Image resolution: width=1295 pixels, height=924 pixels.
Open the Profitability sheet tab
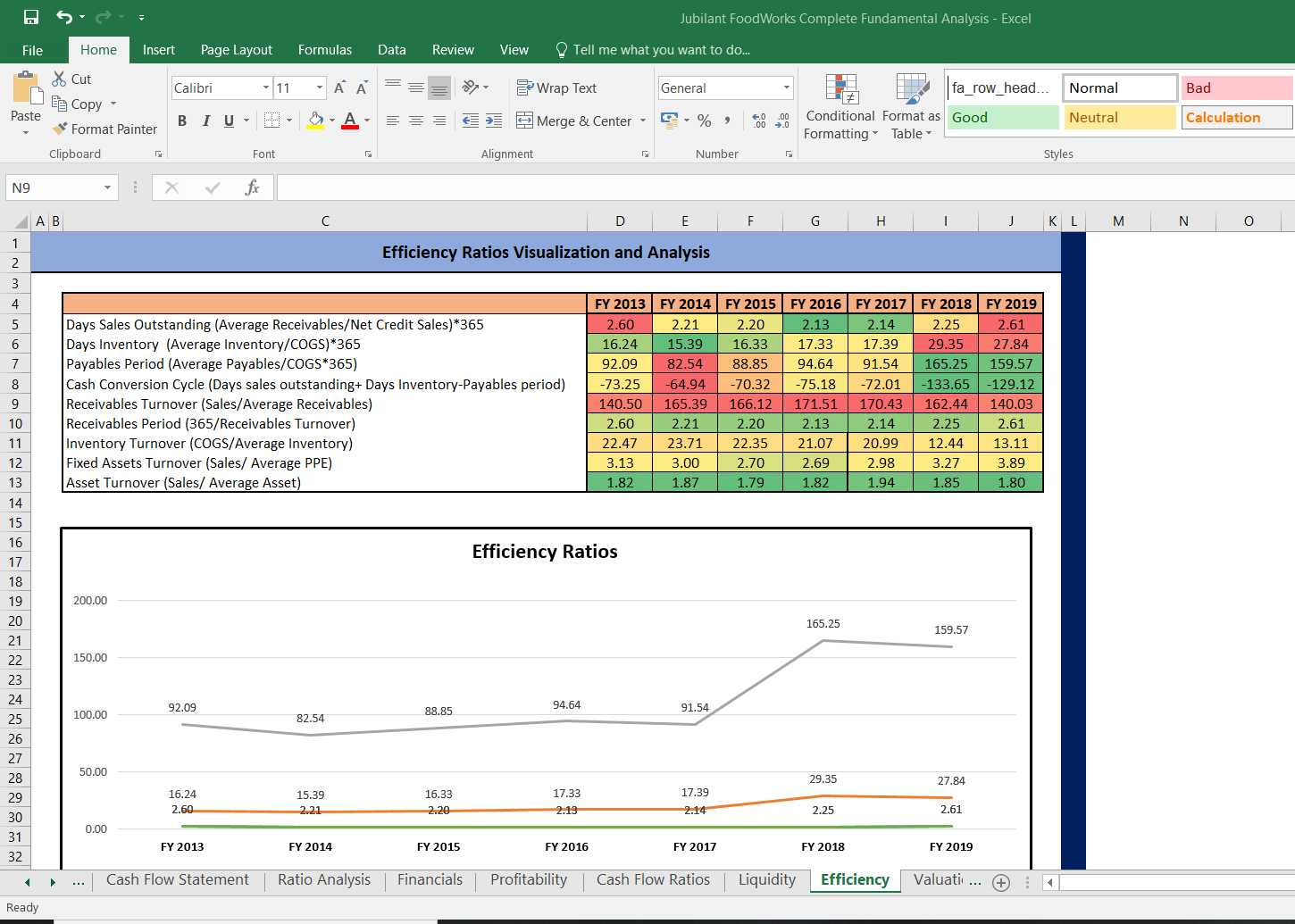(x=529, y=880)
